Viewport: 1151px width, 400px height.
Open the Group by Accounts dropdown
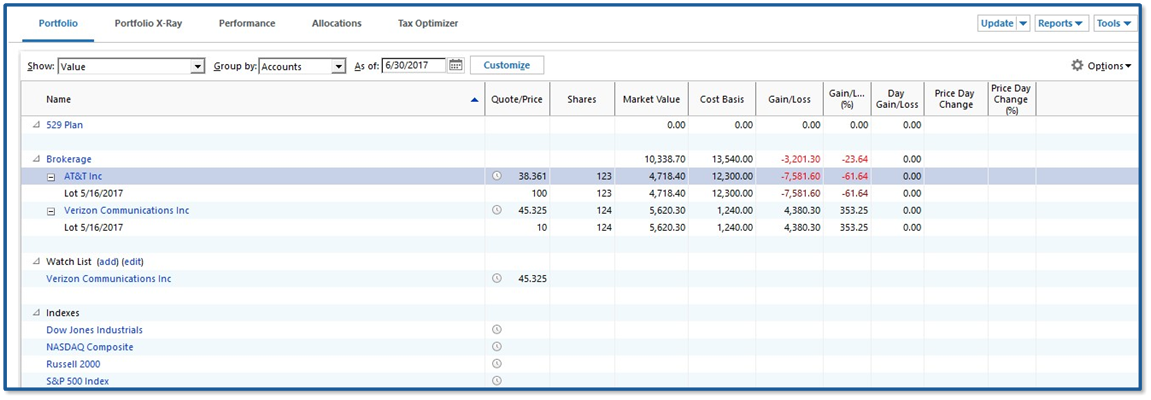pos(339,67)
